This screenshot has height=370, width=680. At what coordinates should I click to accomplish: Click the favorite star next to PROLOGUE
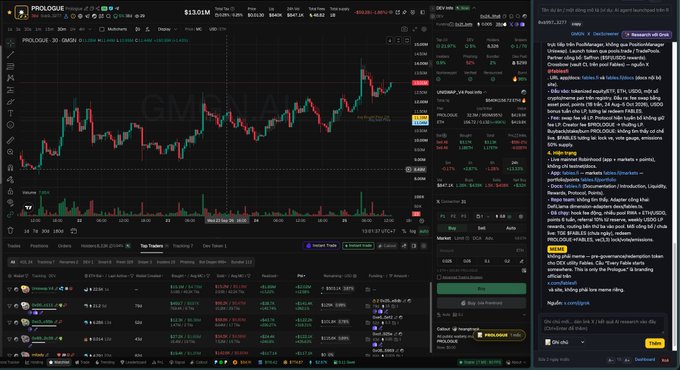[9, 12]
